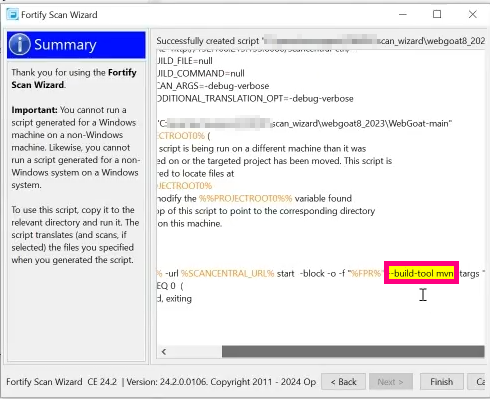Minimize the Fortify Scan Wizard window
Viewport: 490px width, 399px height.
403,14
